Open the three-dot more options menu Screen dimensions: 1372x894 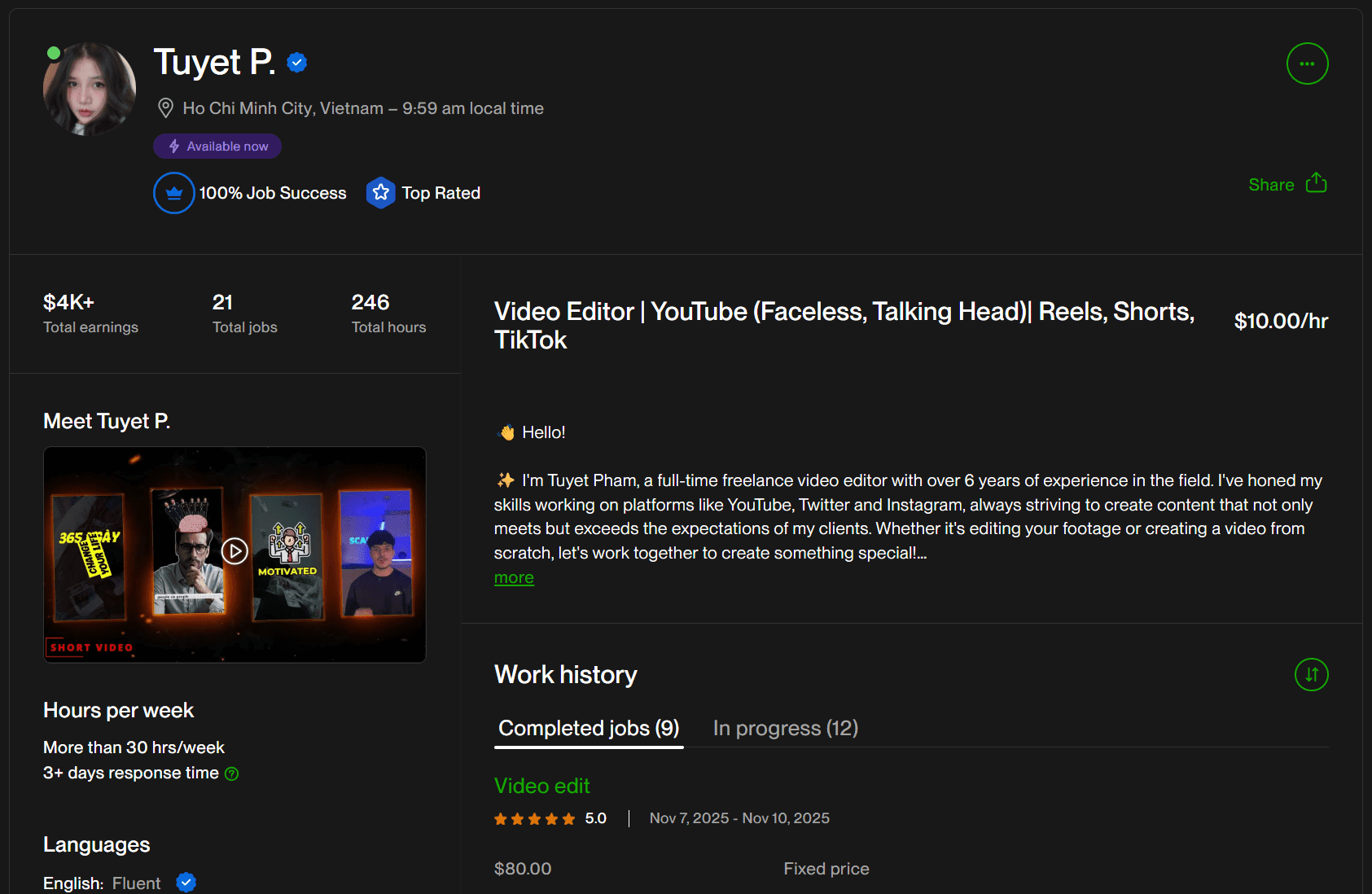click(1307, 64)
